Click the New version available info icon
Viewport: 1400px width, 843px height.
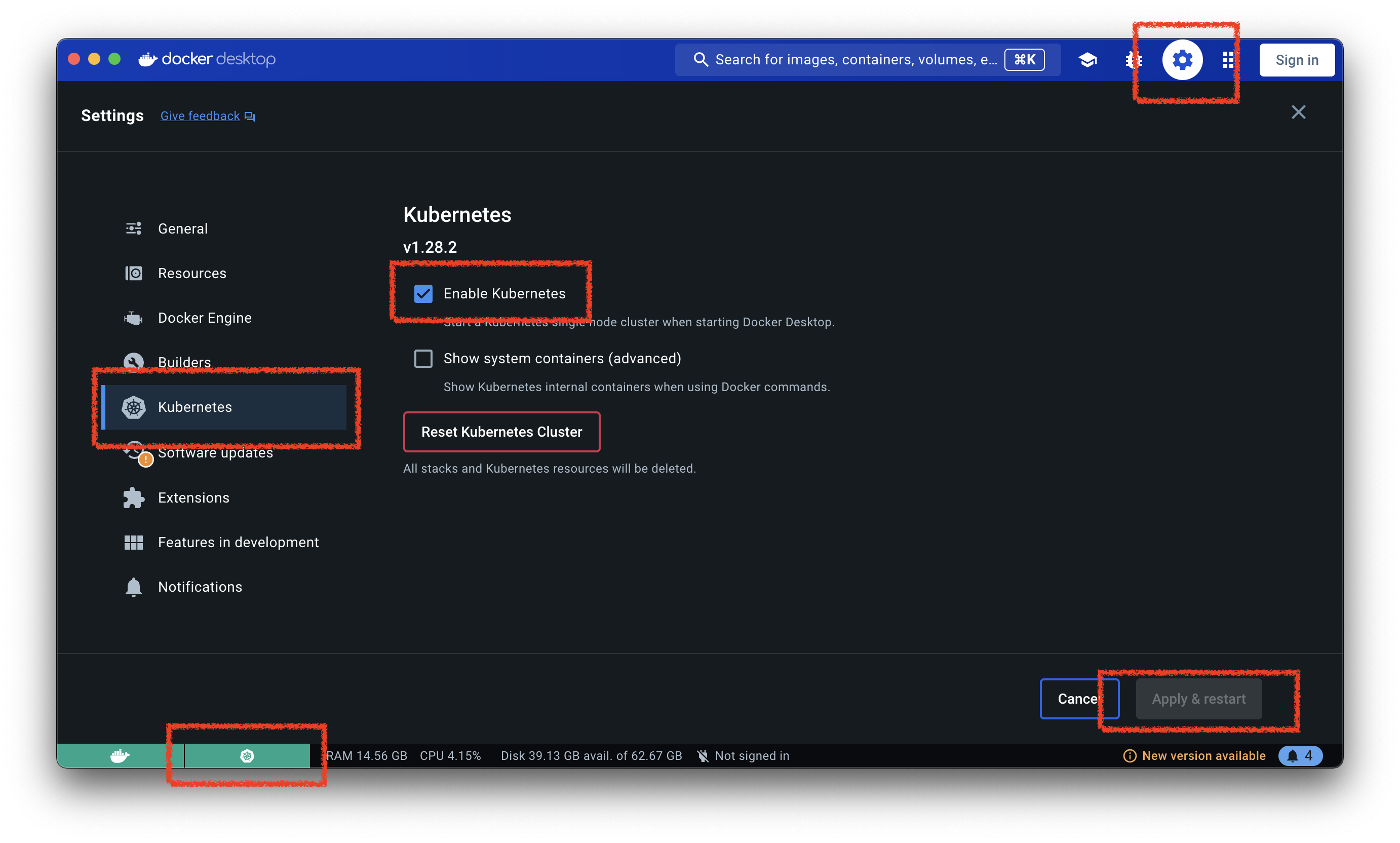[x=1129, y=755]
